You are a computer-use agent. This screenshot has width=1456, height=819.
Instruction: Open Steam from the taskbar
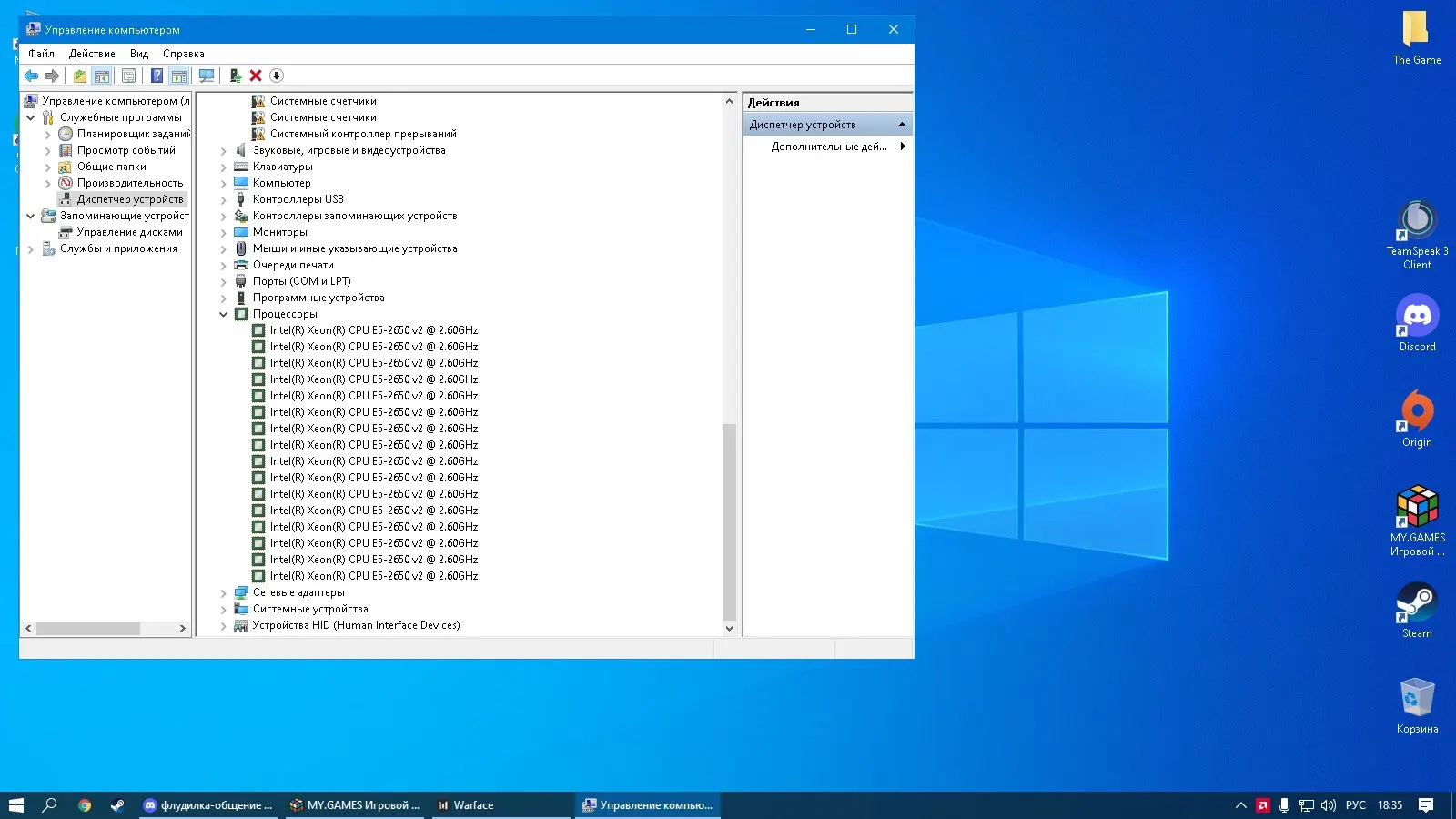[x=117, y=805]
